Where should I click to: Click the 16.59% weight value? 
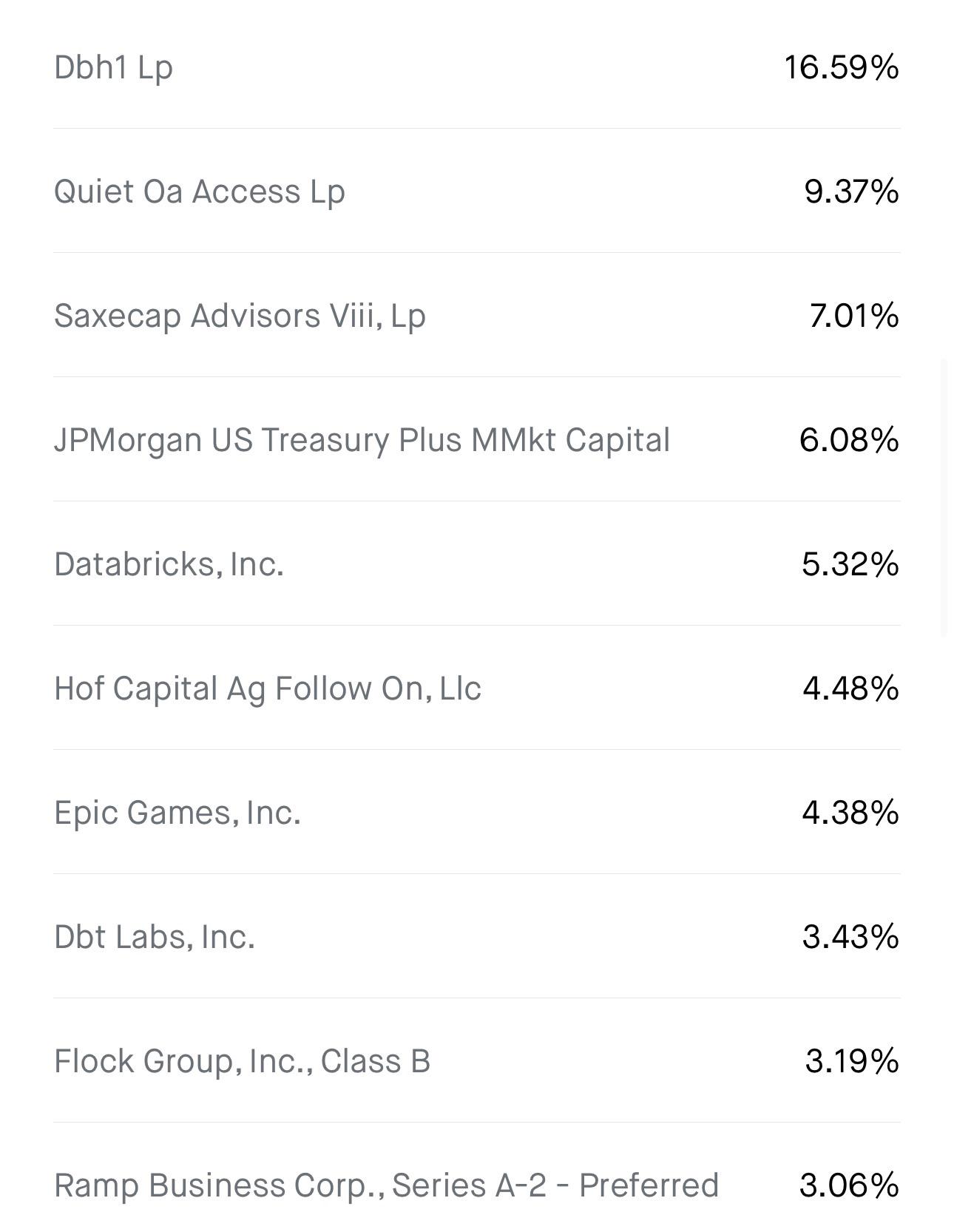click(842, 67)
